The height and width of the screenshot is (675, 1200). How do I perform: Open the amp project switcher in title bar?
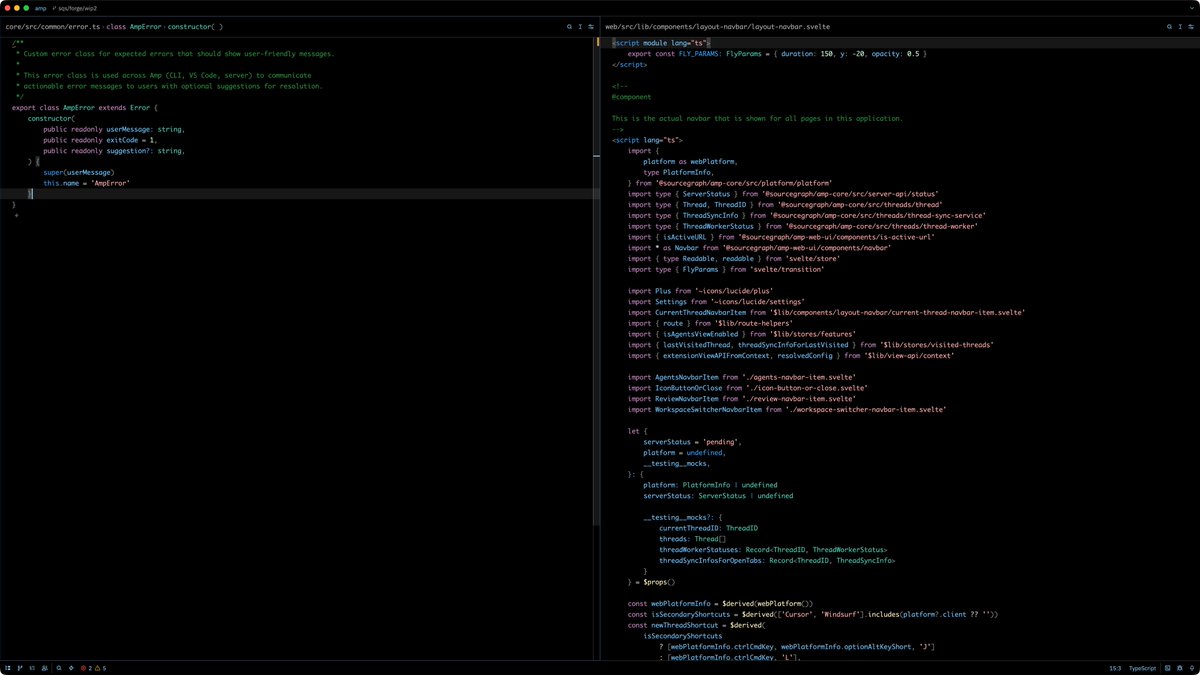click(x=41, y=8)
